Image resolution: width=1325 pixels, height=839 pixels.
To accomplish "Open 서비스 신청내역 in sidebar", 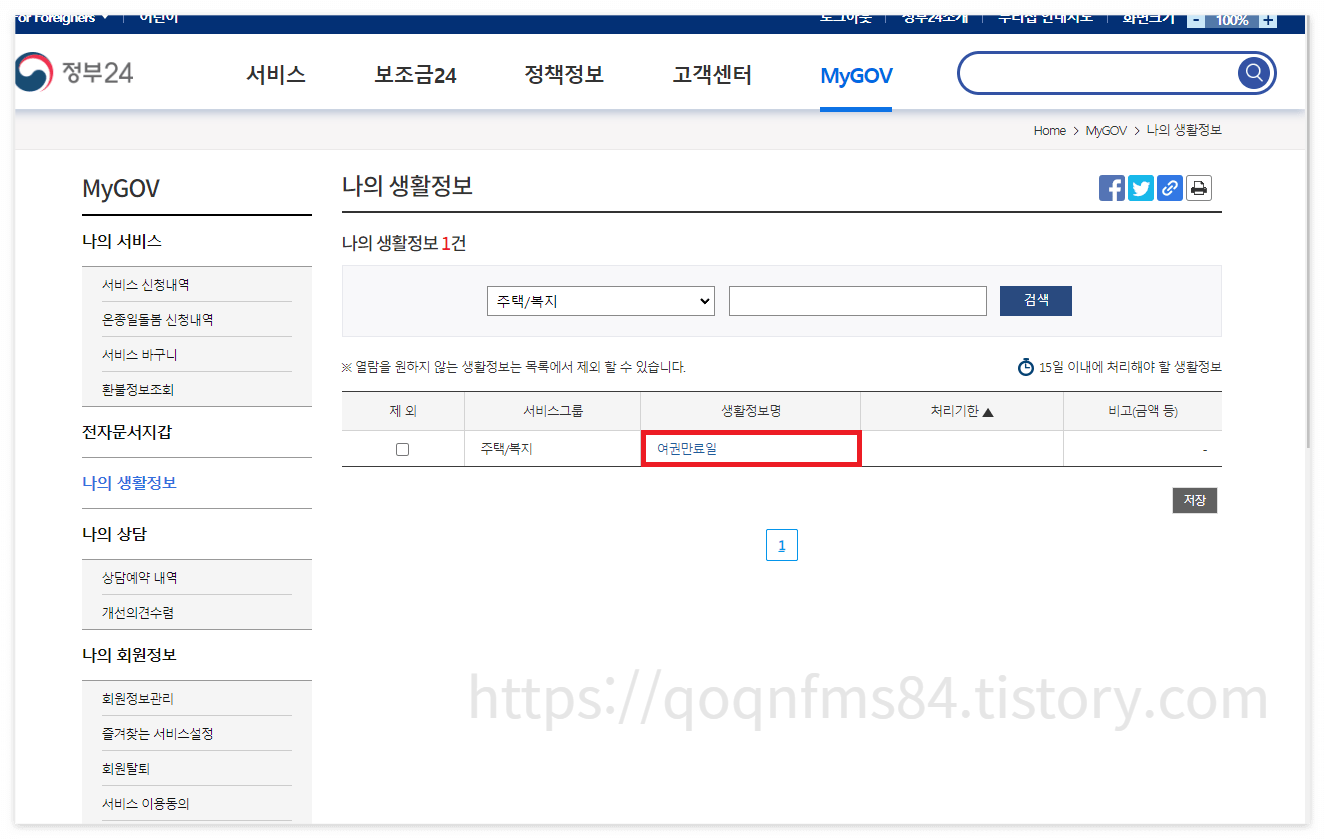I will click(145, 285).
